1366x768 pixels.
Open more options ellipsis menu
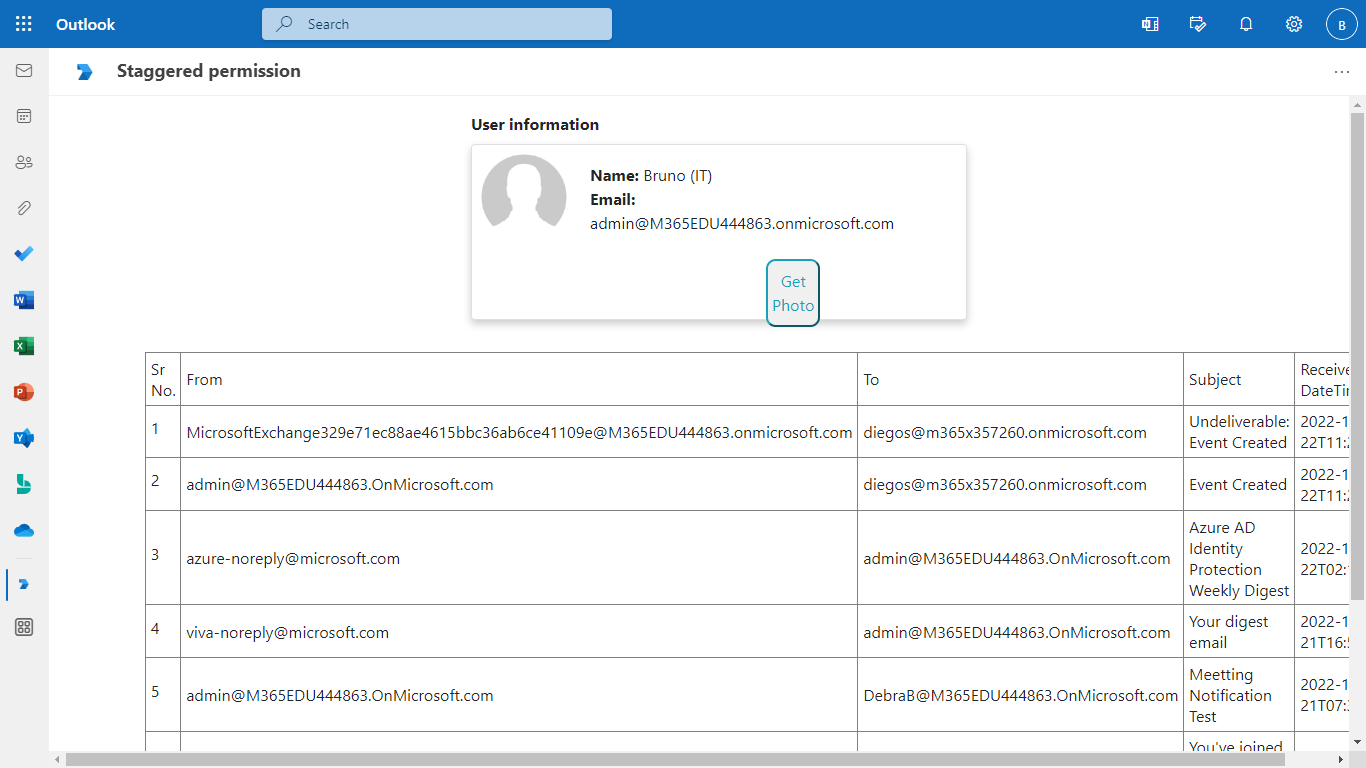click(x=1342, y=72)
